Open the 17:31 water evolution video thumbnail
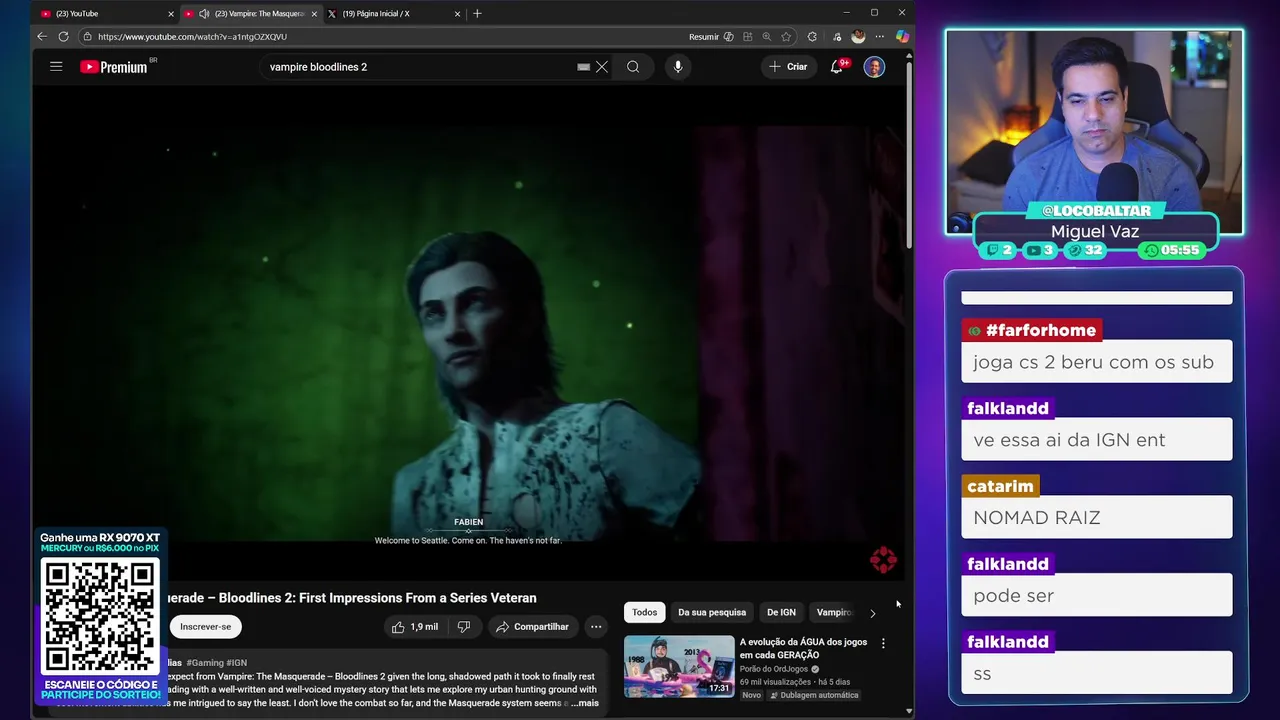Viewport: 1280px width, 720px height. pos(679,666)
